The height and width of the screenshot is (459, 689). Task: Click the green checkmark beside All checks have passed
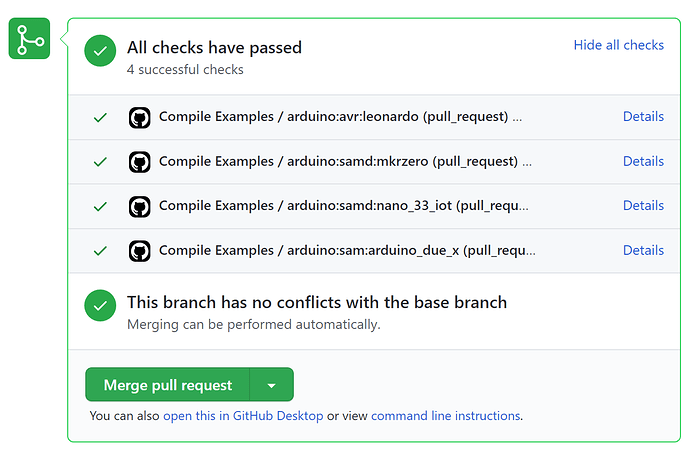coord(100,51)
